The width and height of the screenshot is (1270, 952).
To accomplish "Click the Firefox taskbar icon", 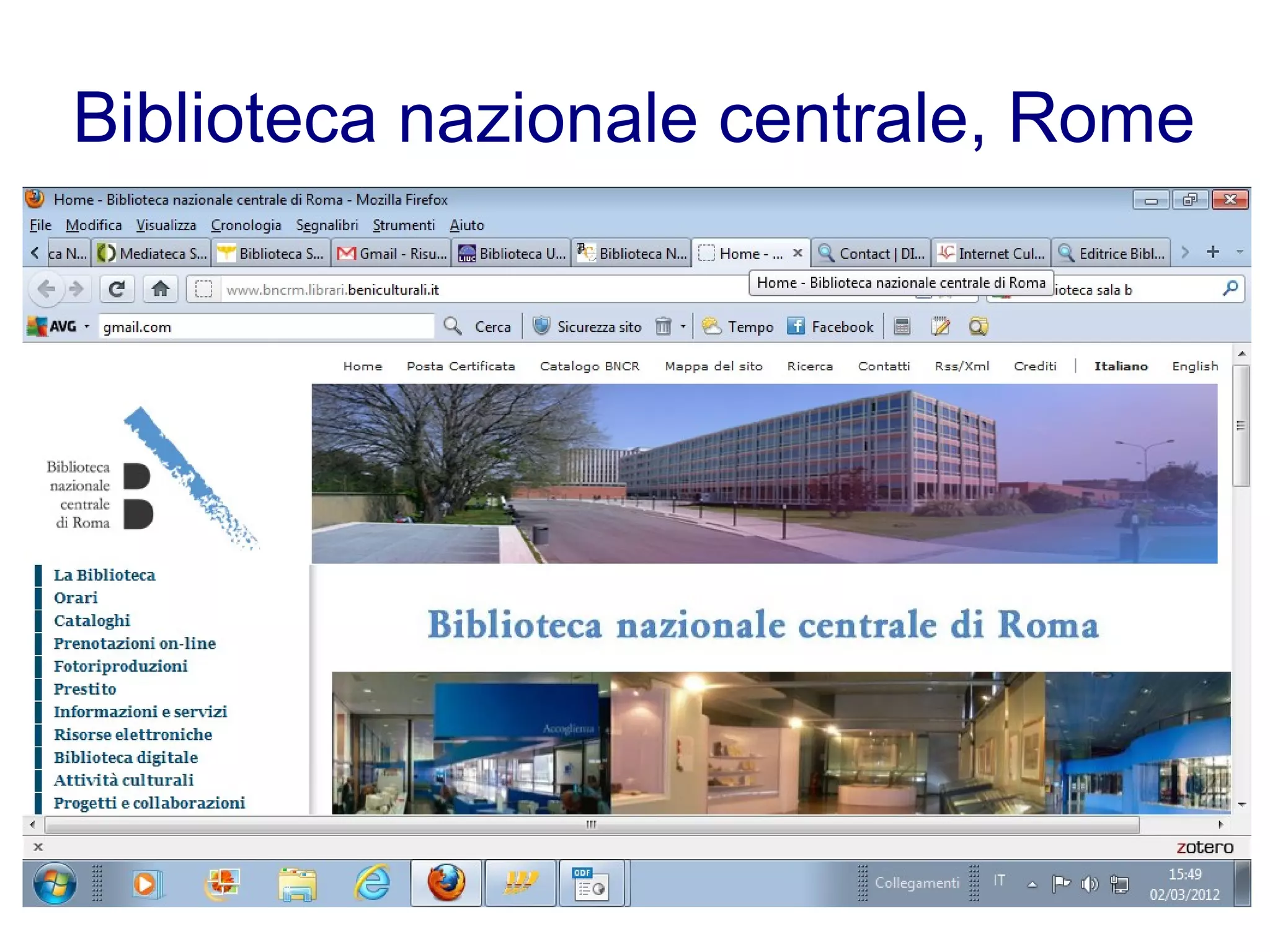I will tap(446, 883).
